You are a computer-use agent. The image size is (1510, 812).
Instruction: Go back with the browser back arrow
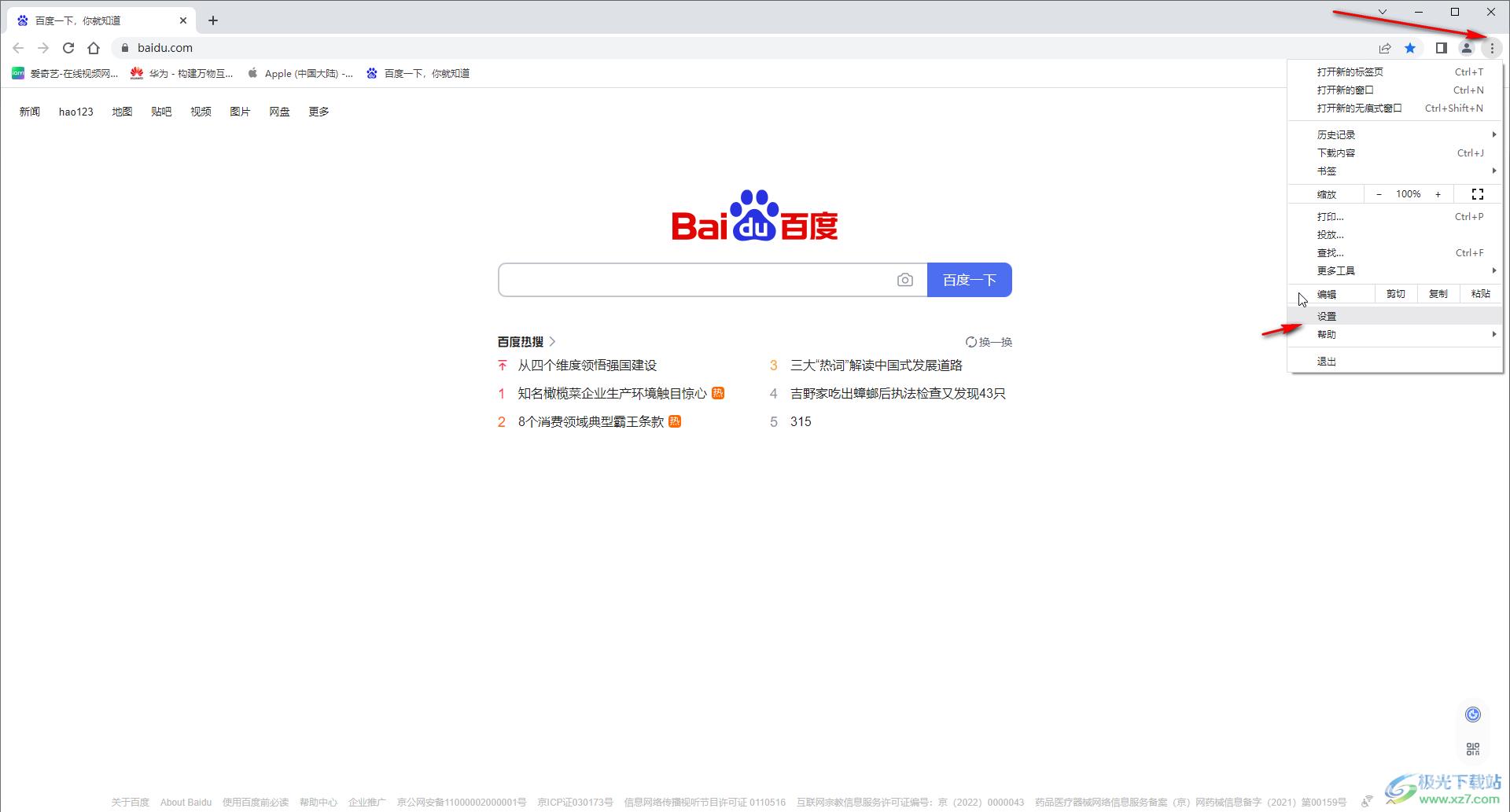point(18,48)
